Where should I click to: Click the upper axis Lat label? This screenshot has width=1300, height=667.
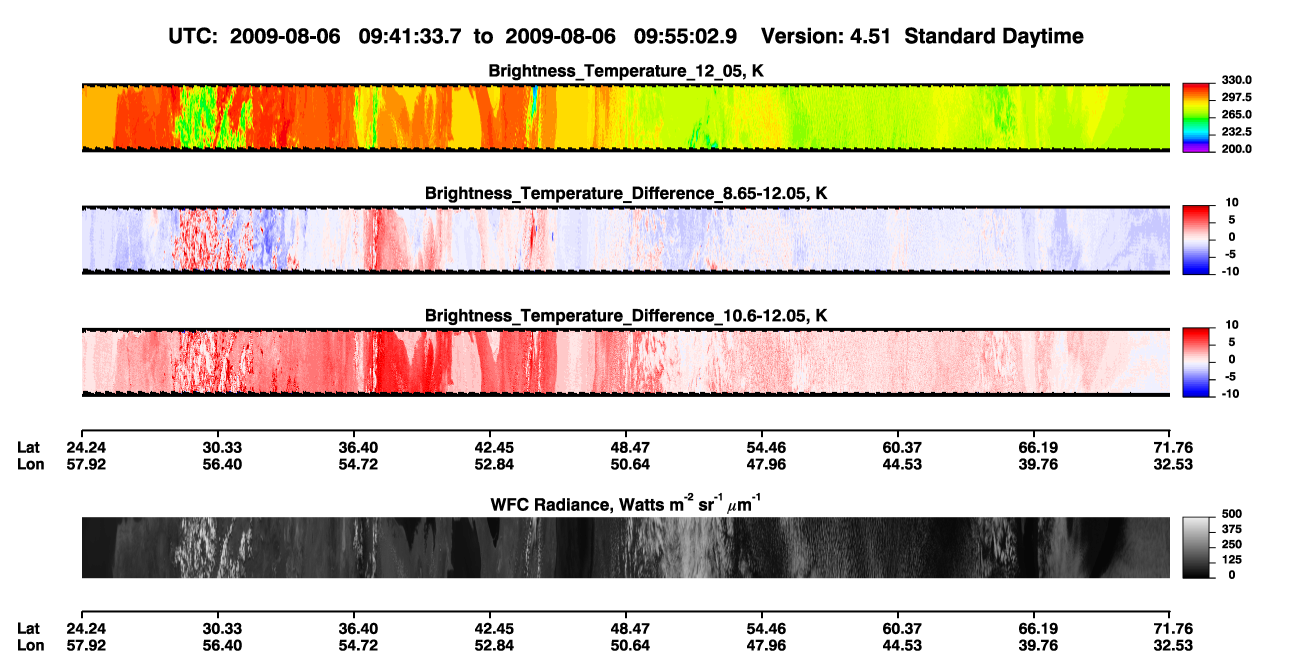[29, 447]
